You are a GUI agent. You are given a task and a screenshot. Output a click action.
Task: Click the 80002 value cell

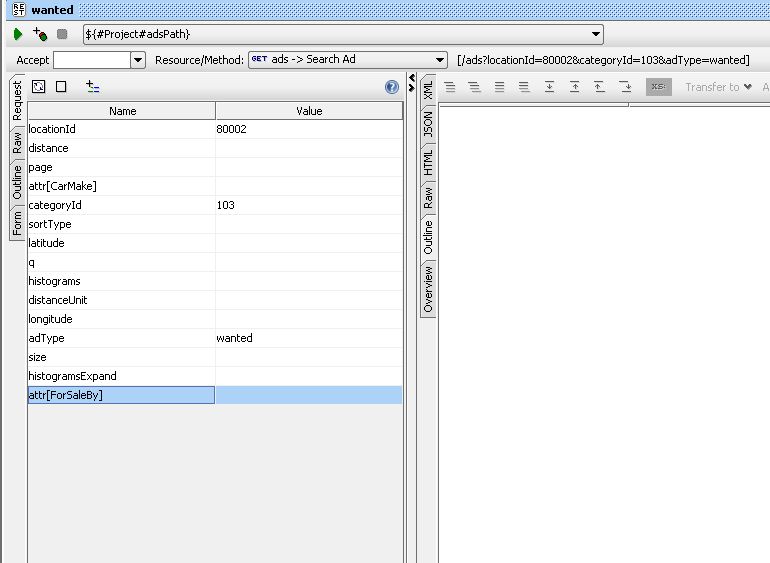click(308, 129)
